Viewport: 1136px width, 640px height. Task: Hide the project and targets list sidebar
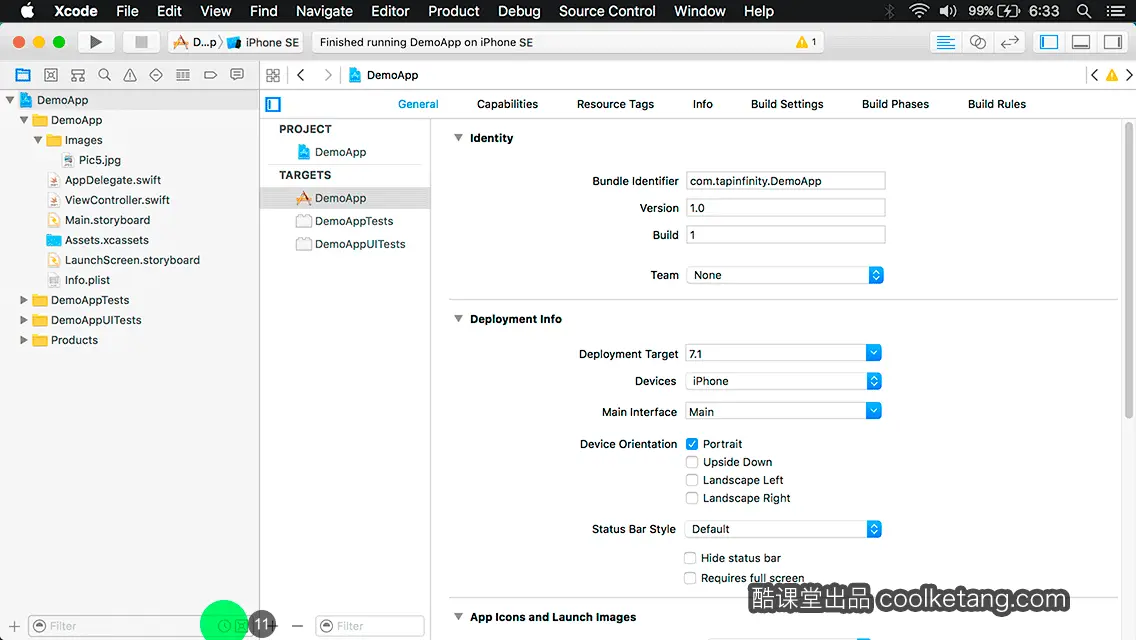pos(273,104)
